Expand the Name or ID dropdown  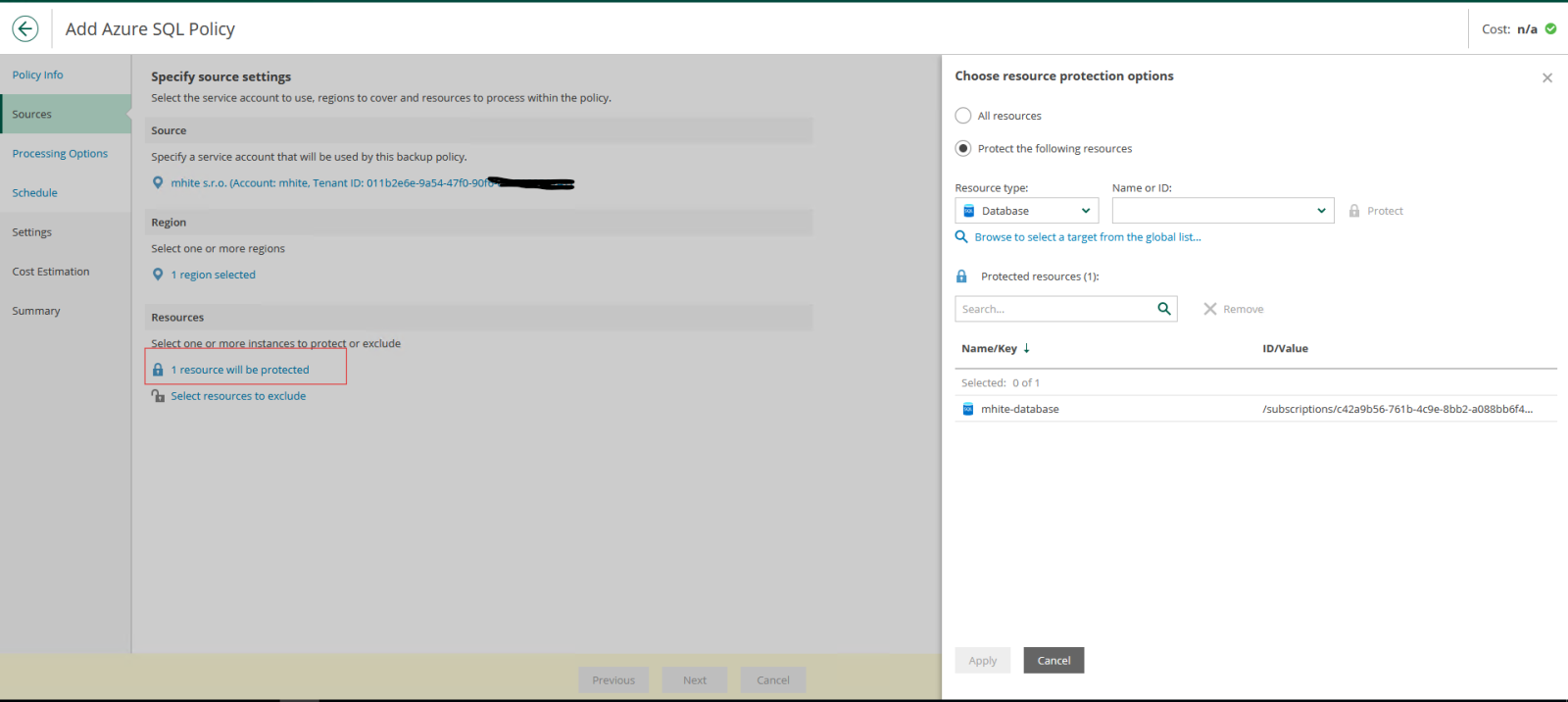[x=1222, y=211]
